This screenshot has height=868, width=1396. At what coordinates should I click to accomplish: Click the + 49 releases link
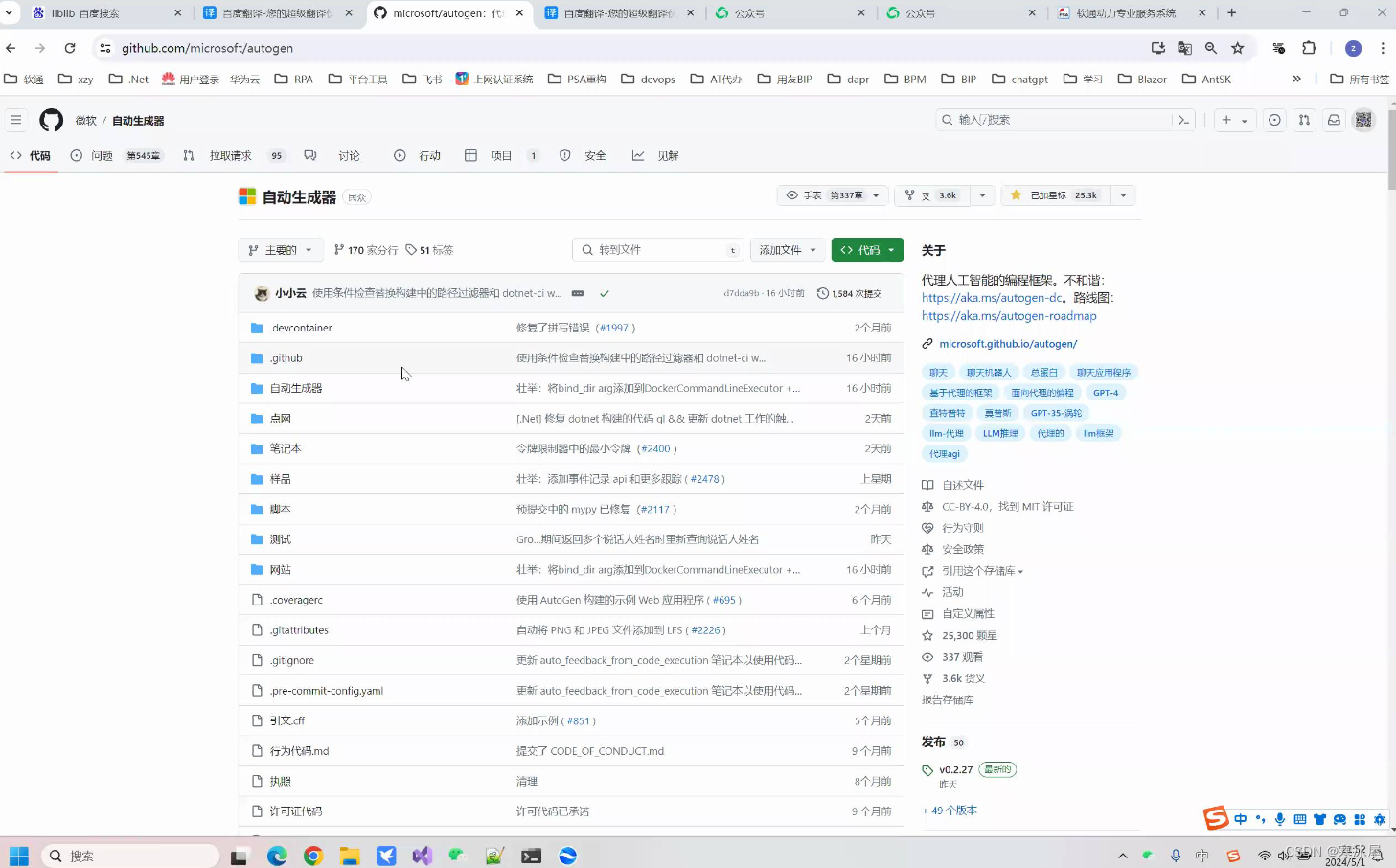coord(950,811)
